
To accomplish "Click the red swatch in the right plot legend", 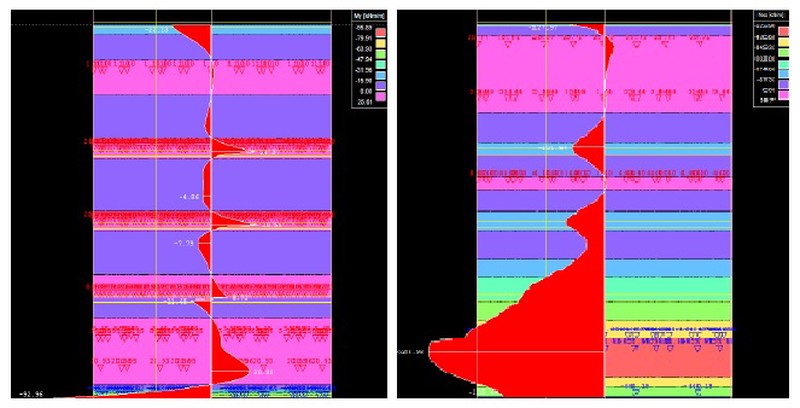I will (x=783, y=33).
